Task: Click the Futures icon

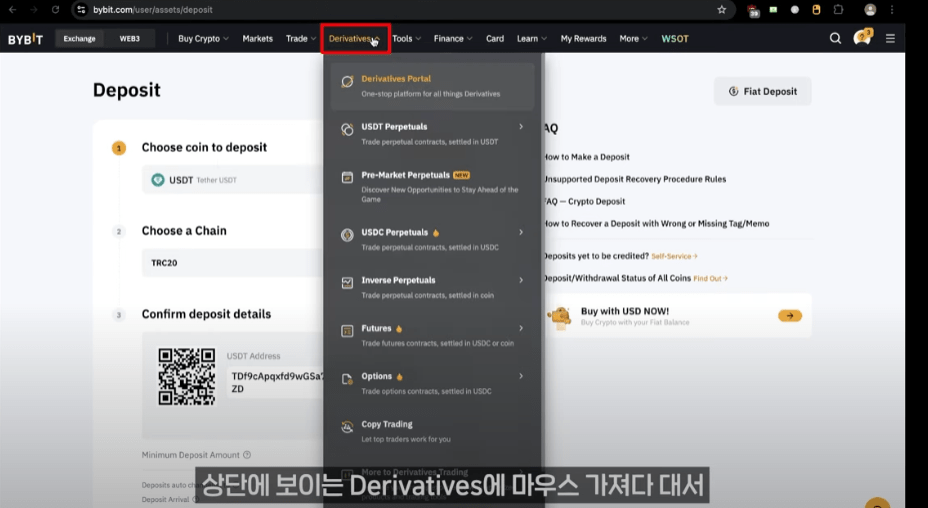Action: [x=347, y=331]
